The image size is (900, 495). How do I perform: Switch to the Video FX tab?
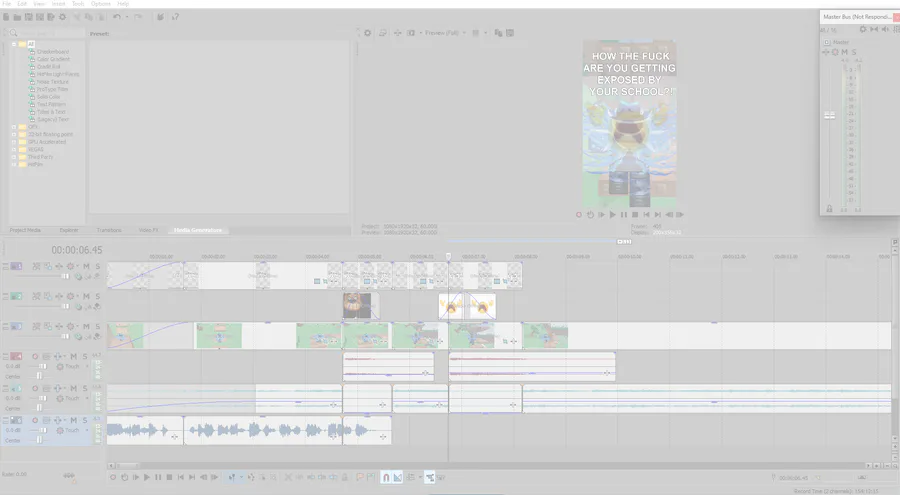pos(149,230)
